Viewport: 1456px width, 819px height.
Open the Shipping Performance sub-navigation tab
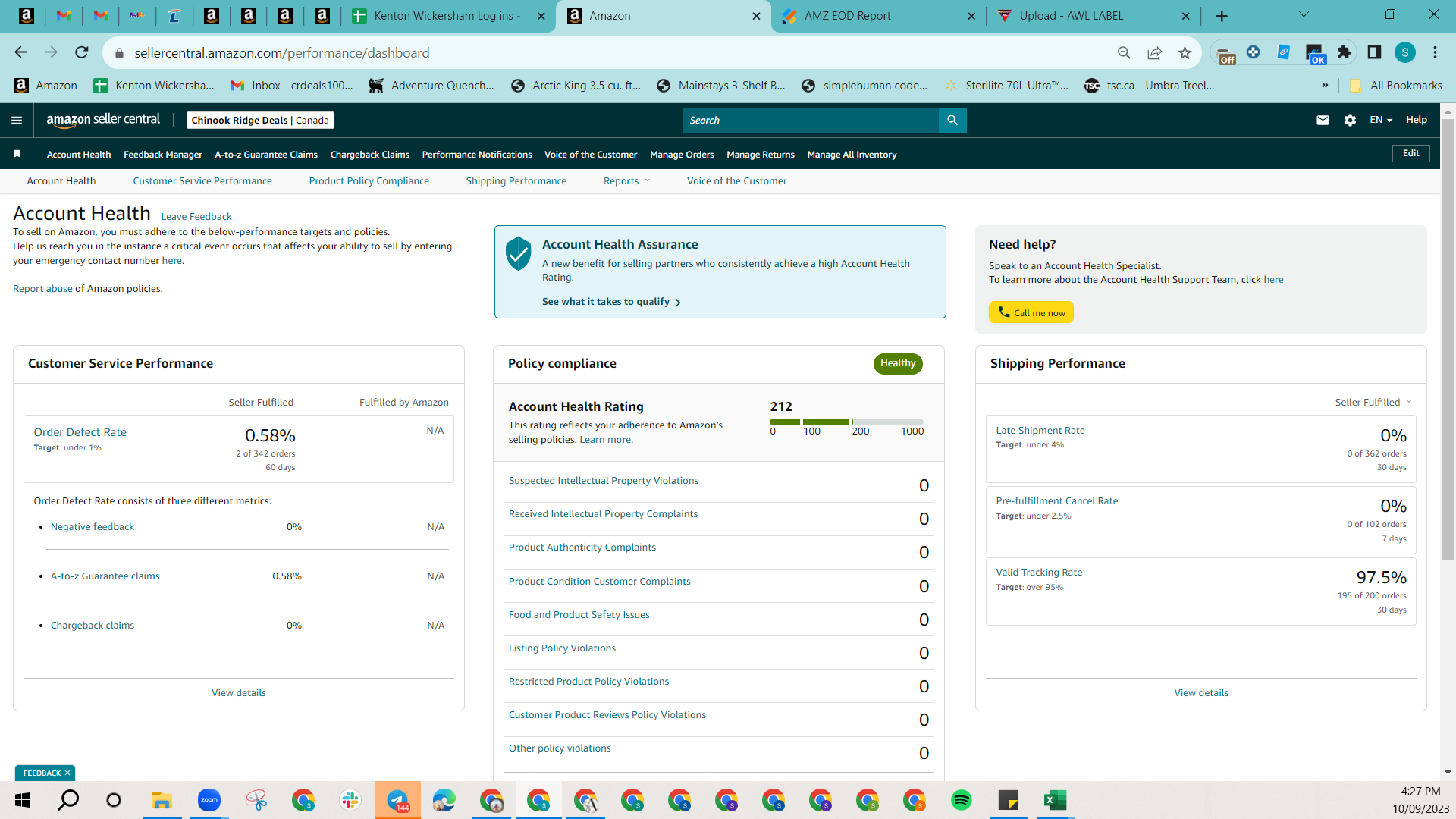(x=516, y=181)
